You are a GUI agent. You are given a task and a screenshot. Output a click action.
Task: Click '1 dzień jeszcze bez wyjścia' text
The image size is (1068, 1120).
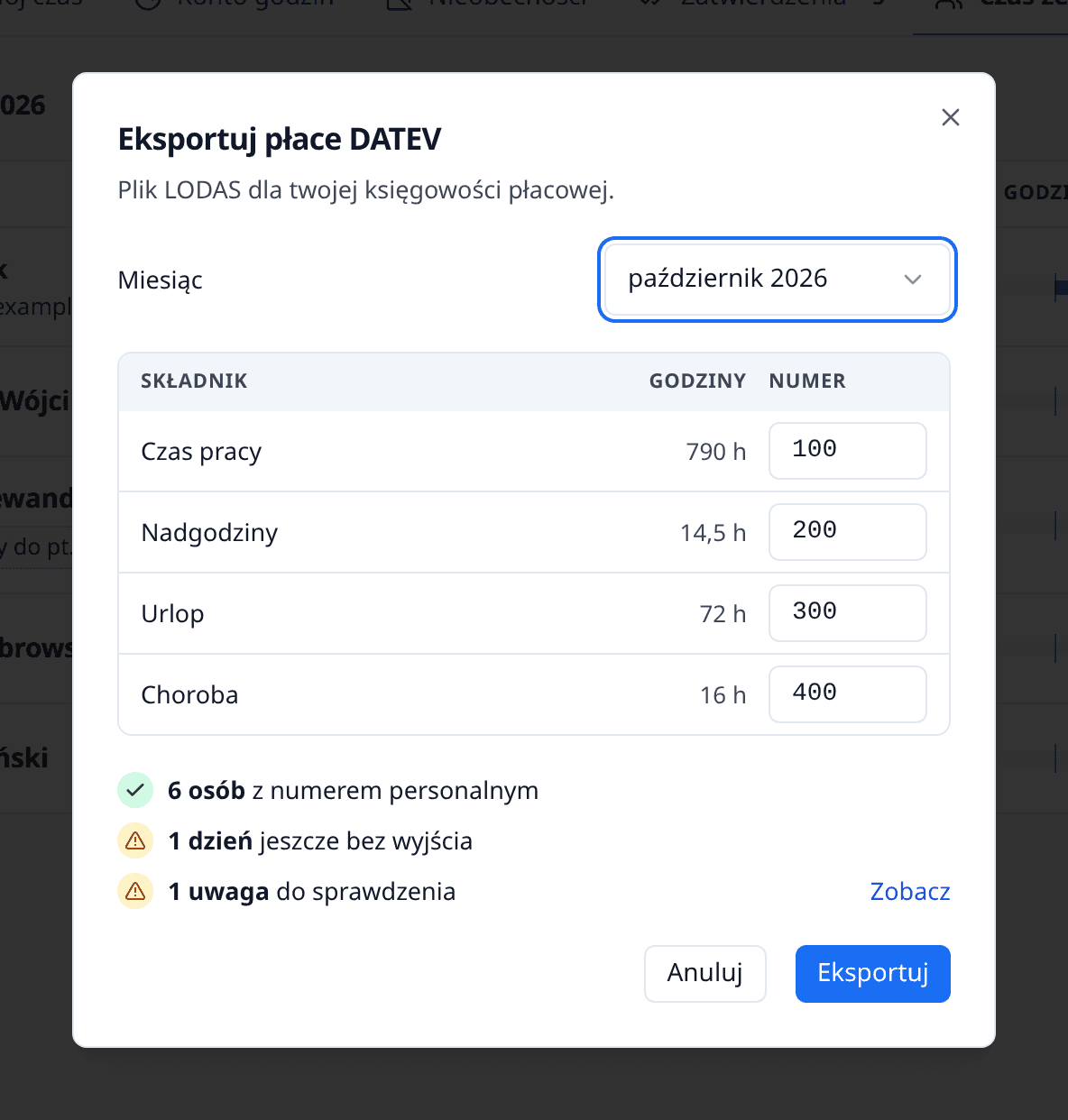point(320,840)
